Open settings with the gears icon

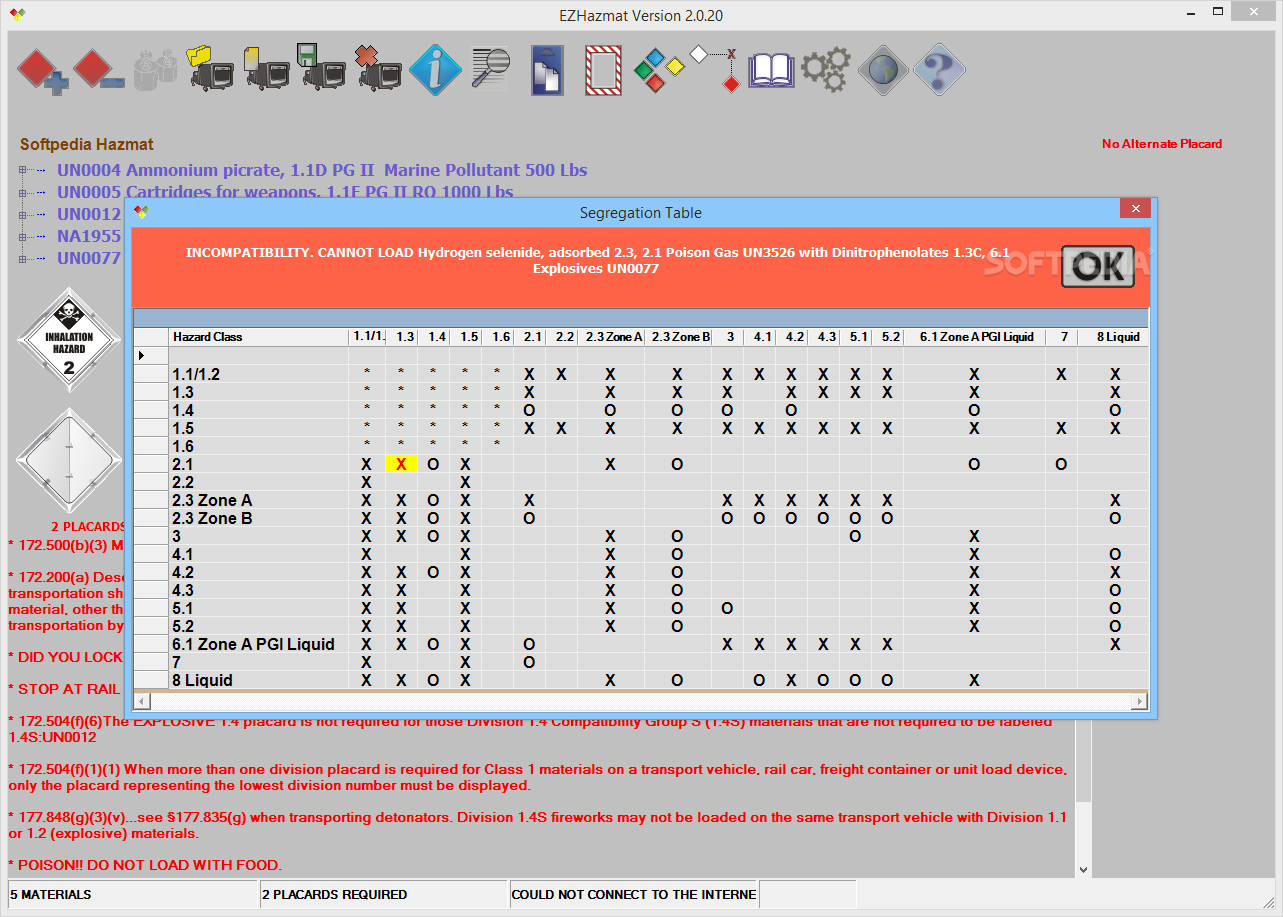pyautogui.click(x=827, y=70)
